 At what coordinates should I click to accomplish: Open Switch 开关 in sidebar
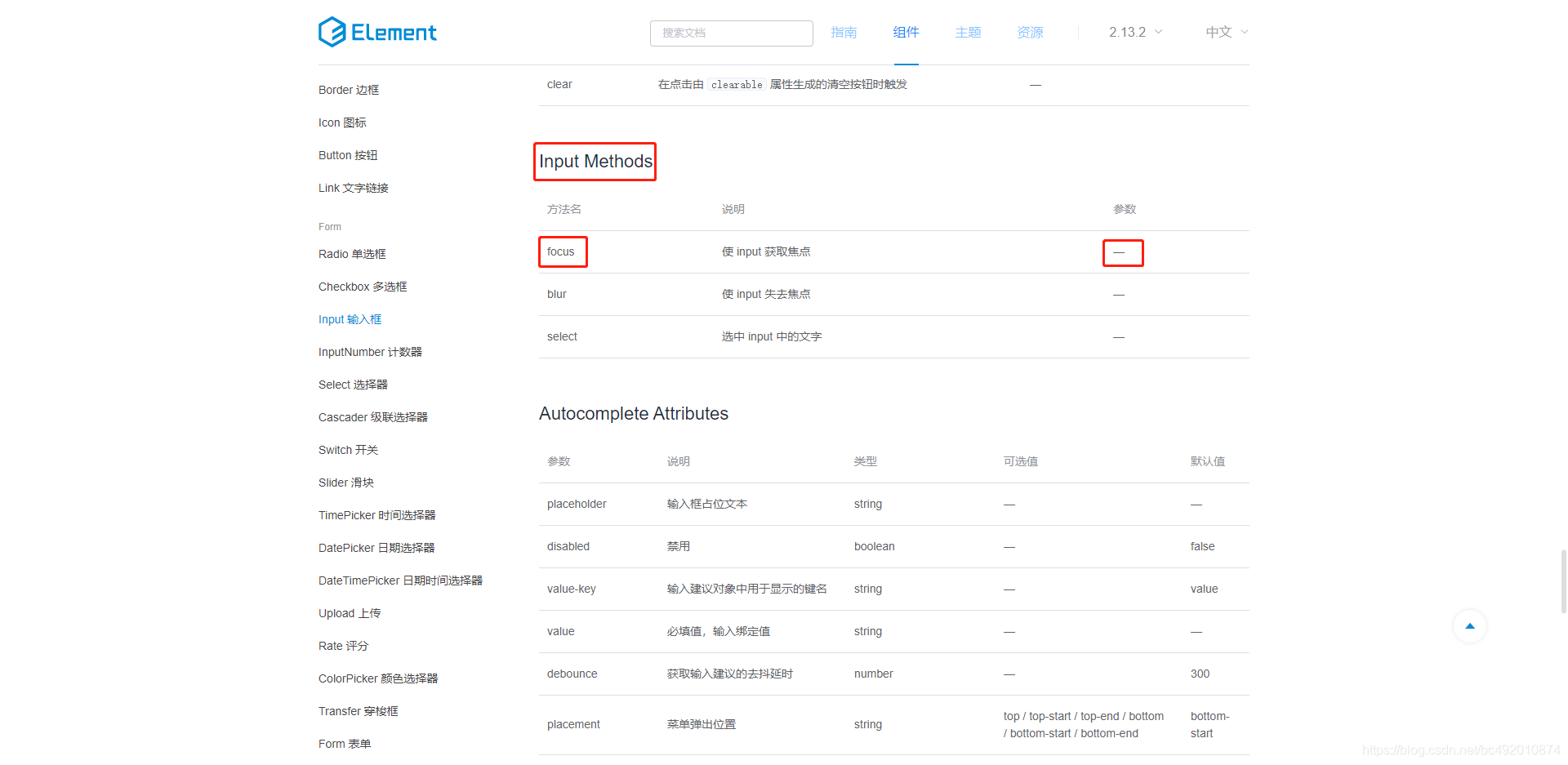(348, 450)
